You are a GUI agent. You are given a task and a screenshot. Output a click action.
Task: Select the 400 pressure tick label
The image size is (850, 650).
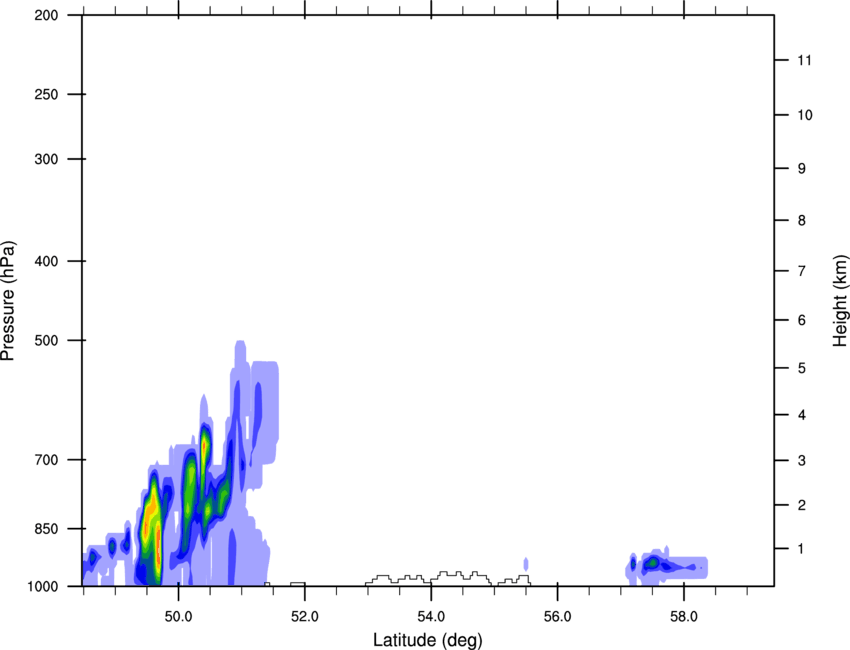tap(46, 261)
